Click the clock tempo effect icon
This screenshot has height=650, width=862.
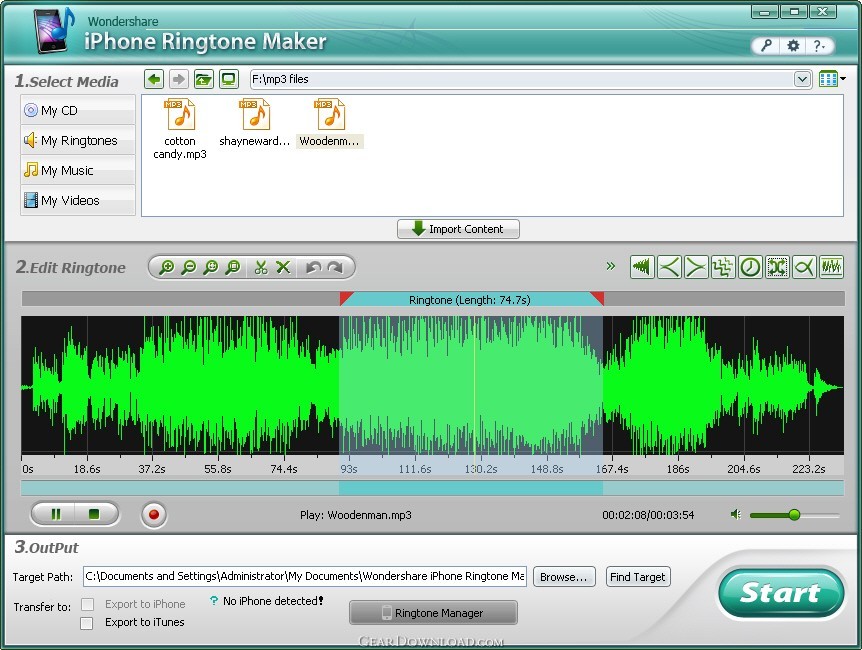pyautogui.click(x=750, y=267)
